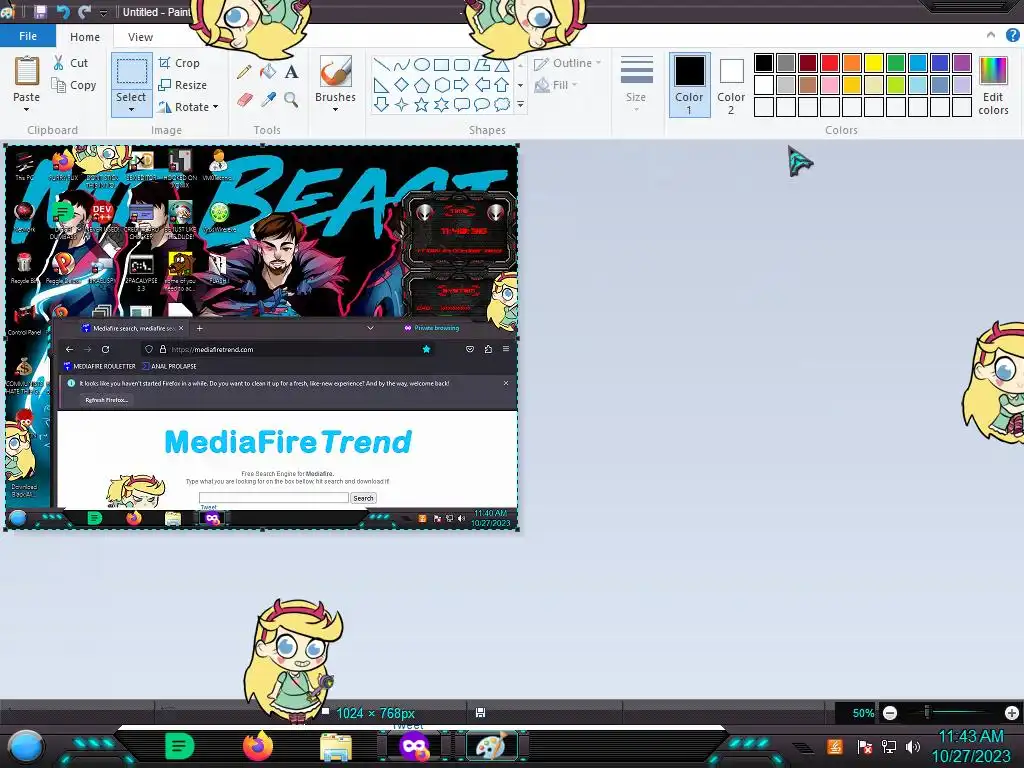Select the Text tool
This screenshot has height=768, width=1024.
[x=291, y=72]
